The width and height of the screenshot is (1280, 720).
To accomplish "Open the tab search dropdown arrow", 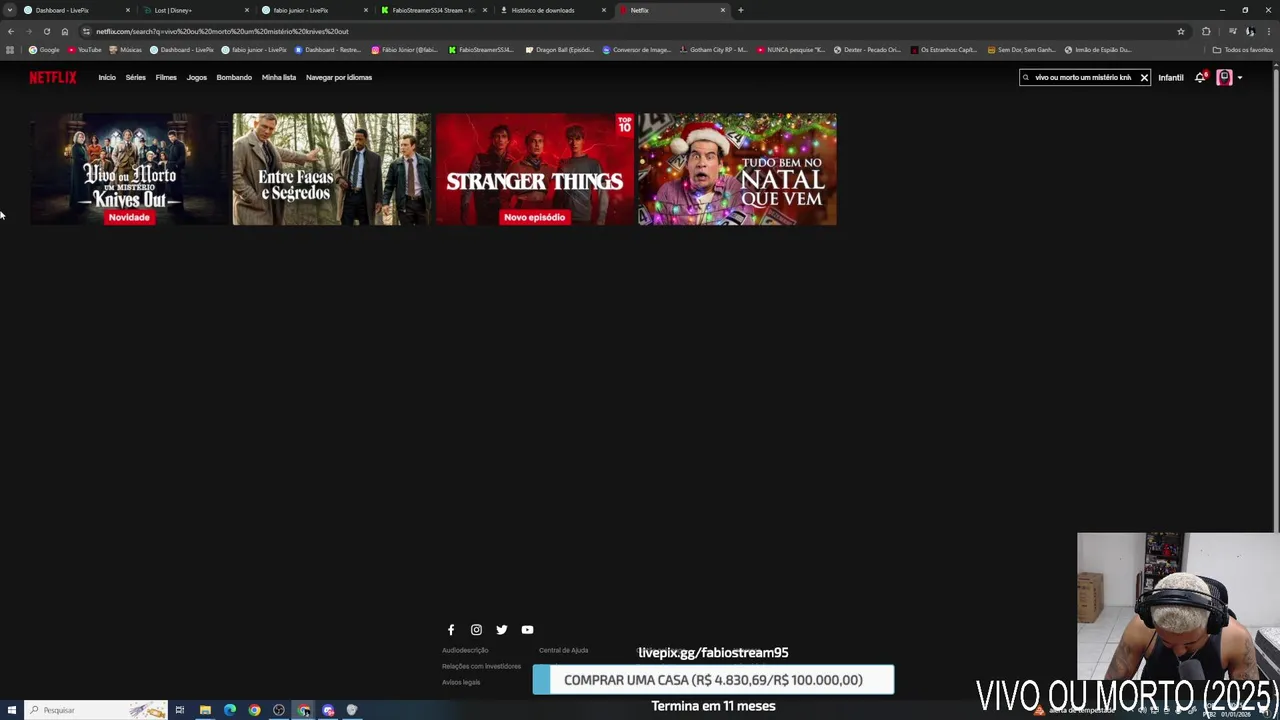I will coord(9,10).
